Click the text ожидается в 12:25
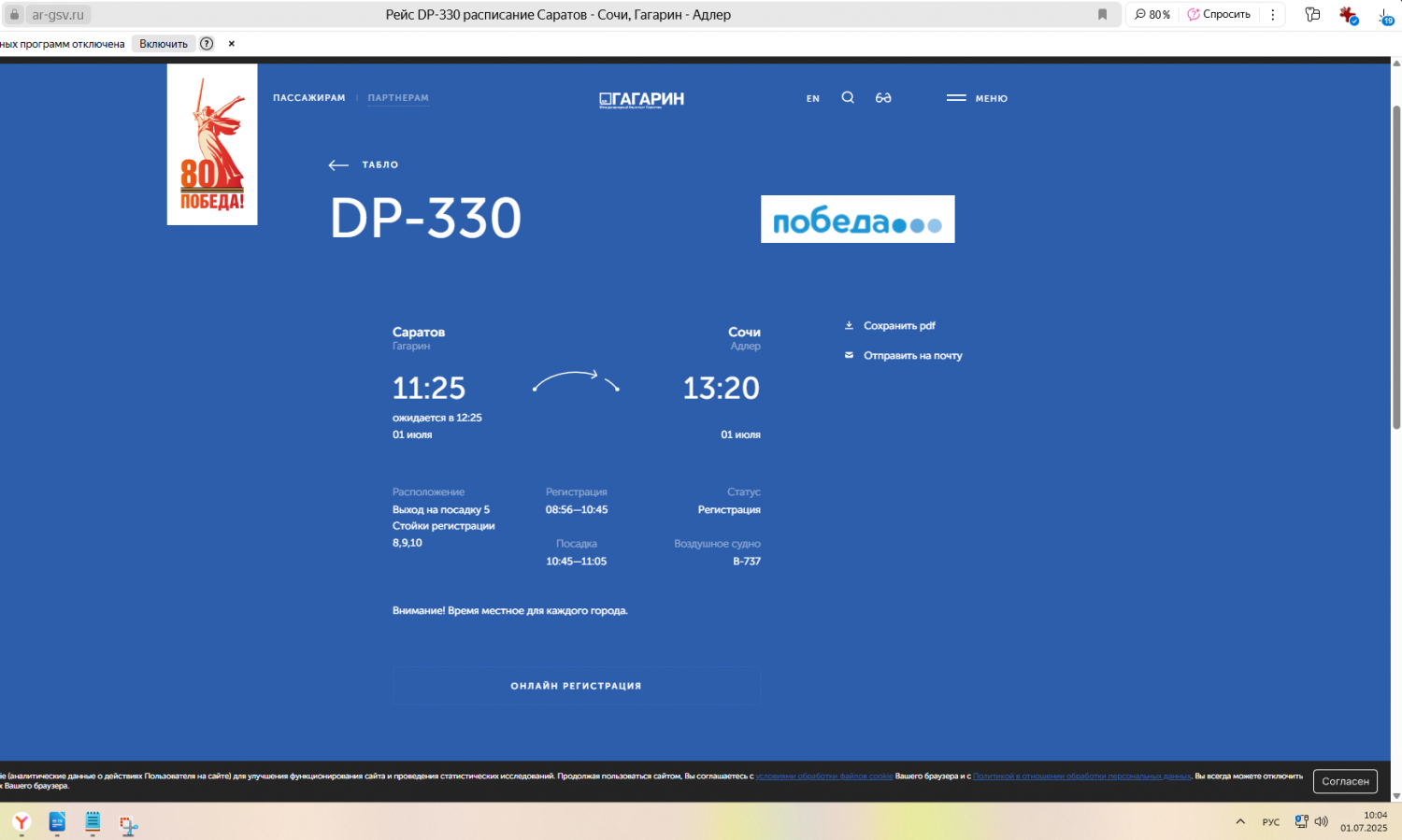This screenshot has height=840, width=1402. (x=437, y=418)
